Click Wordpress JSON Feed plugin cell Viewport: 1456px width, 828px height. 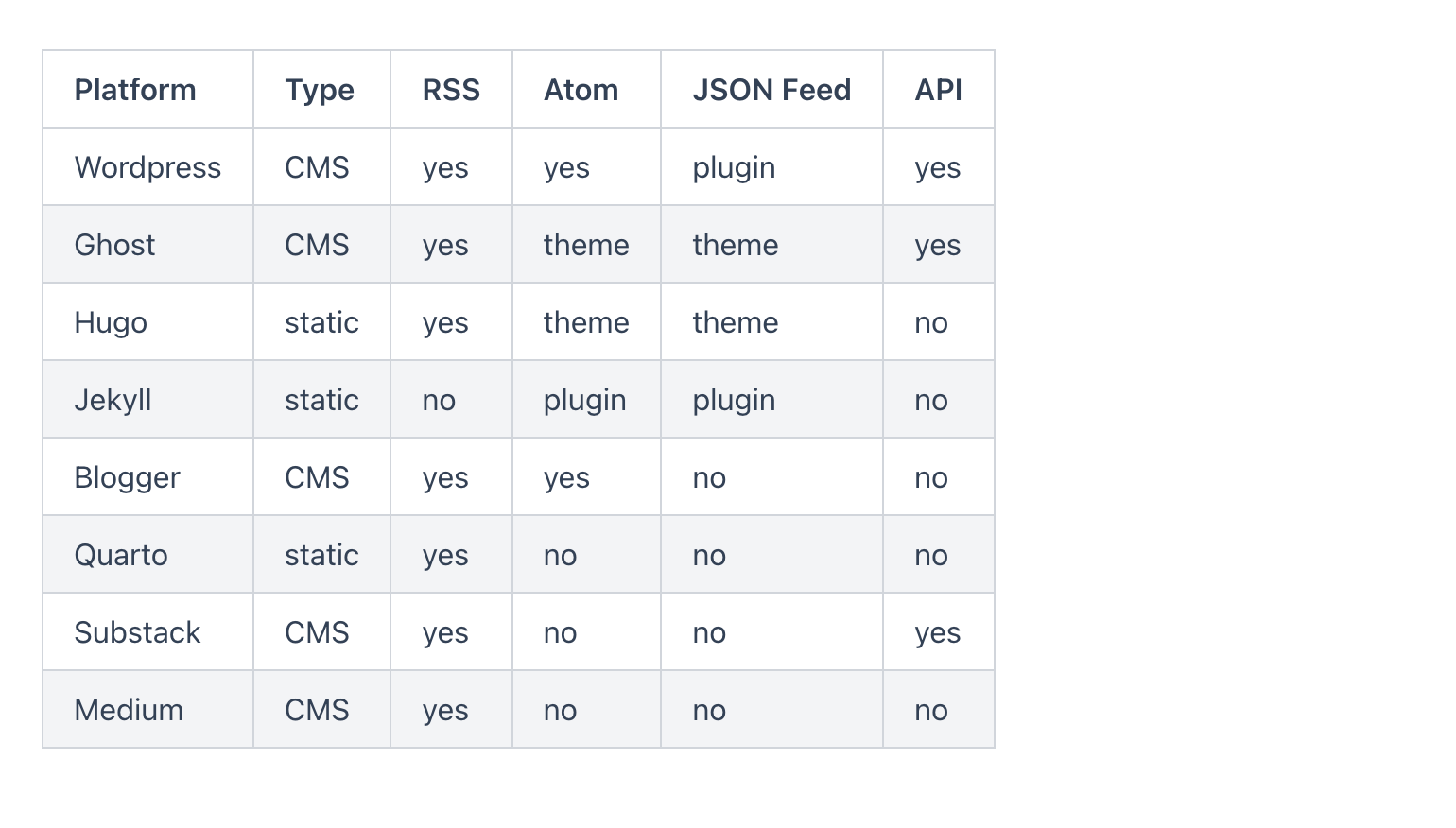point(734,167)
